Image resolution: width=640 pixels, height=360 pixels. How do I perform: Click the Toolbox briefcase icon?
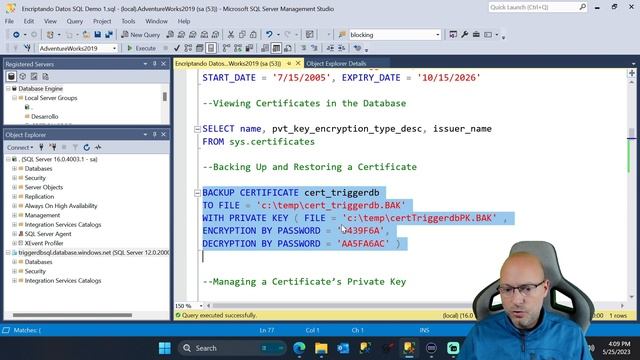476,35
